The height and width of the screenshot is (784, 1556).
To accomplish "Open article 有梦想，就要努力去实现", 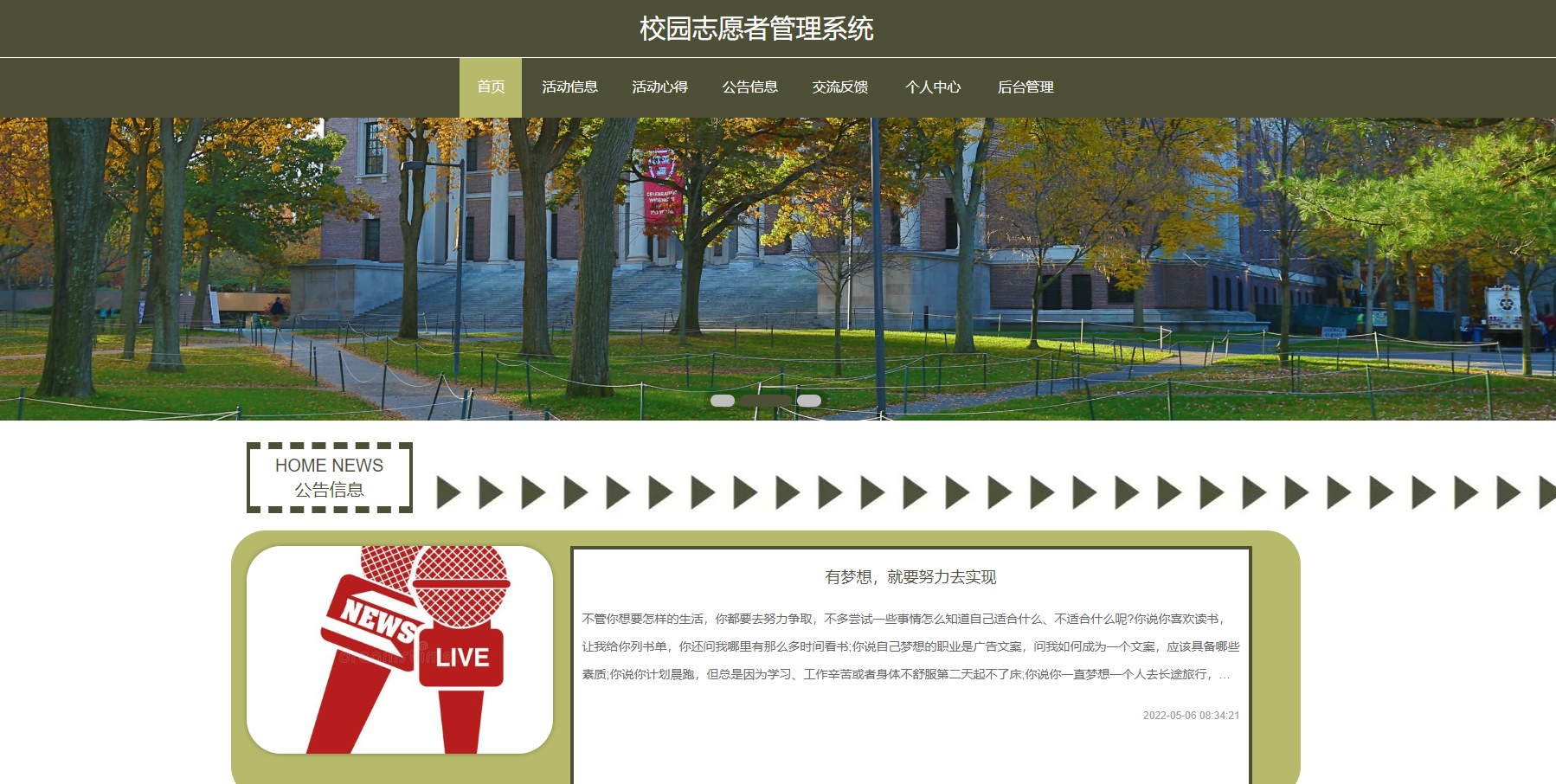I will [x=910, y=577].
